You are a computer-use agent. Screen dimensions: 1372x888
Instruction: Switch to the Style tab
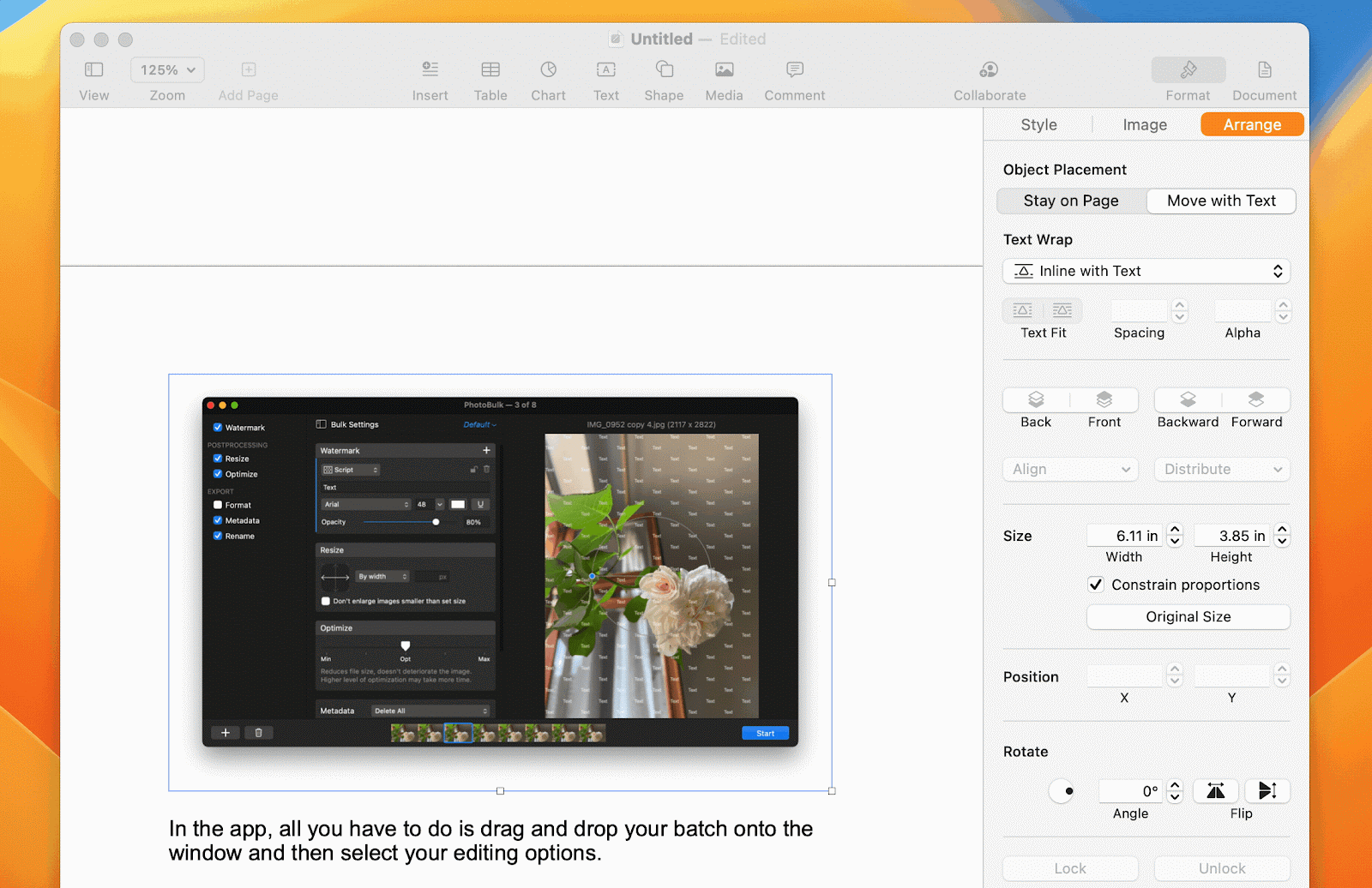pos(1038,124)
